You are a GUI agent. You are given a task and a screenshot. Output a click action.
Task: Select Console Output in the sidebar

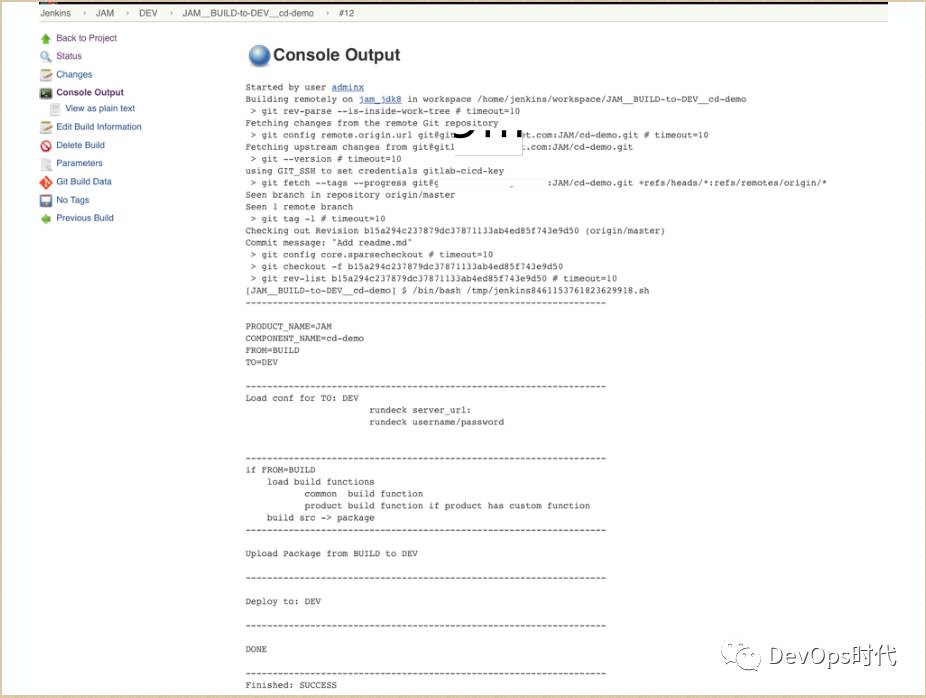tap(90, 92)
